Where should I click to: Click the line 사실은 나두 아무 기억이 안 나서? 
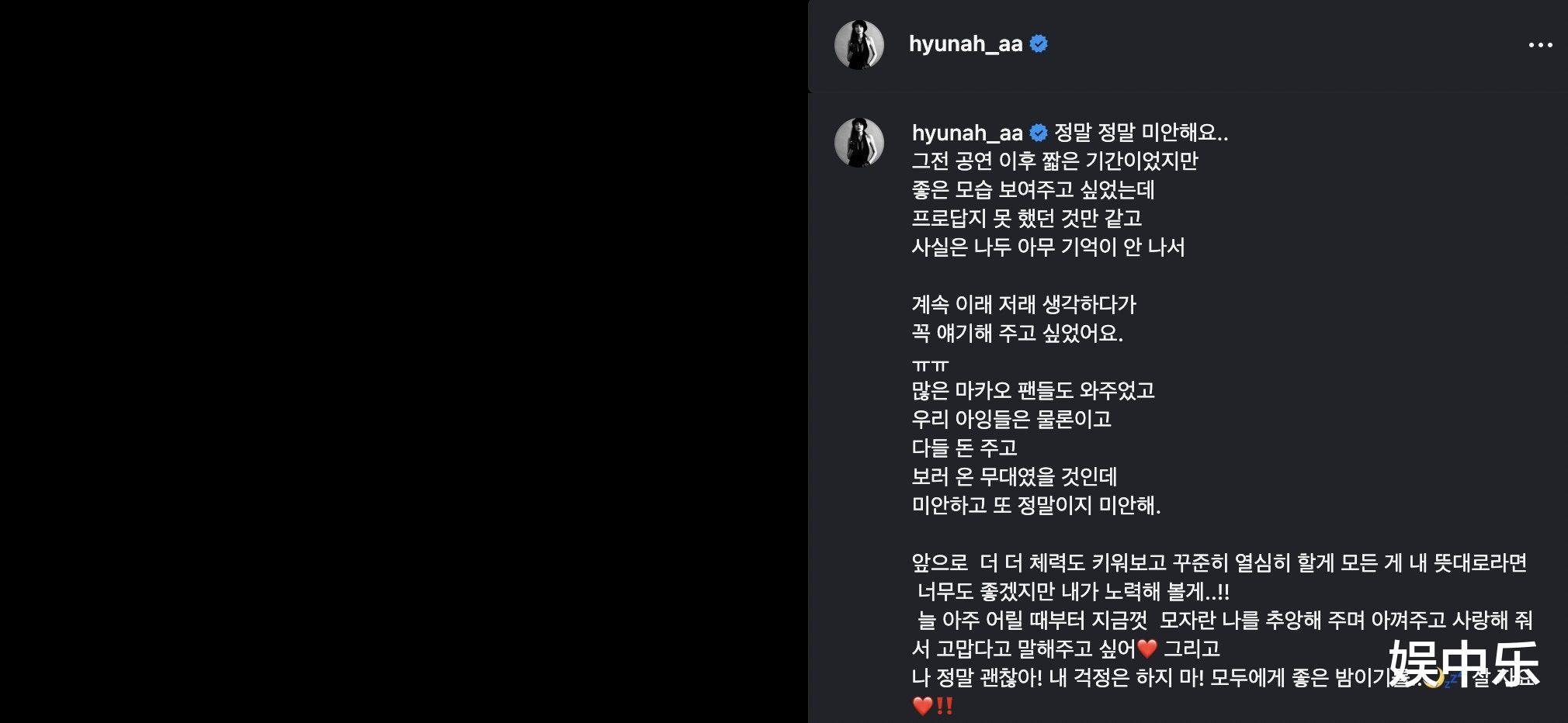tap(1048, 247)
